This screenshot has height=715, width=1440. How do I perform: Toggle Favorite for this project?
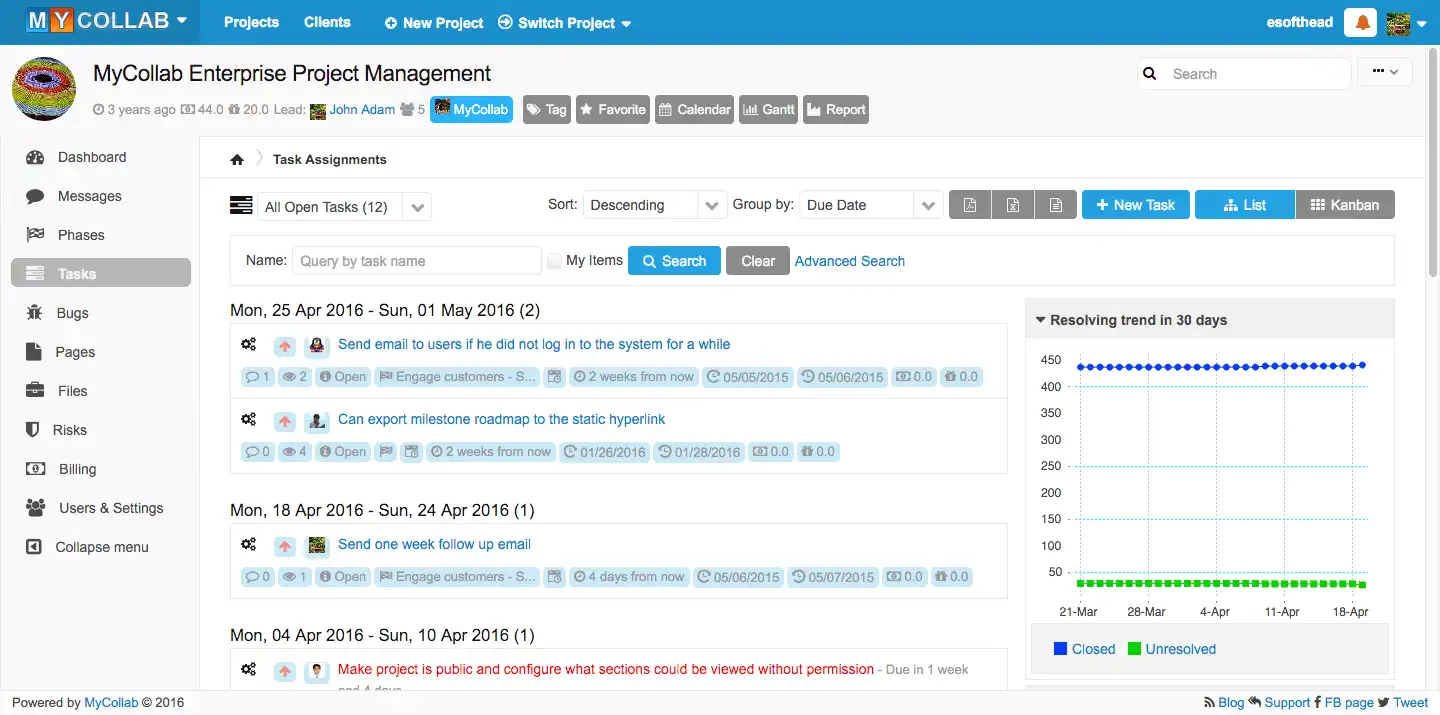(x=612, y=110)
